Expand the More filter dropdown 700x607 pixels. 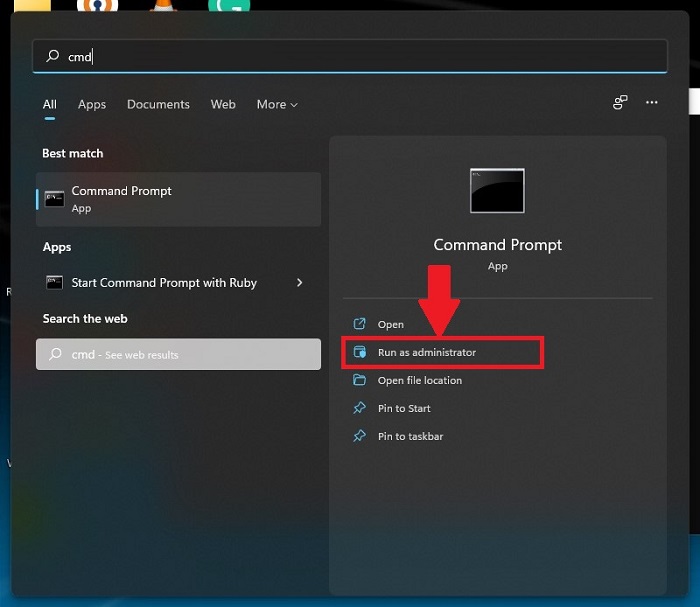[277, 104]
